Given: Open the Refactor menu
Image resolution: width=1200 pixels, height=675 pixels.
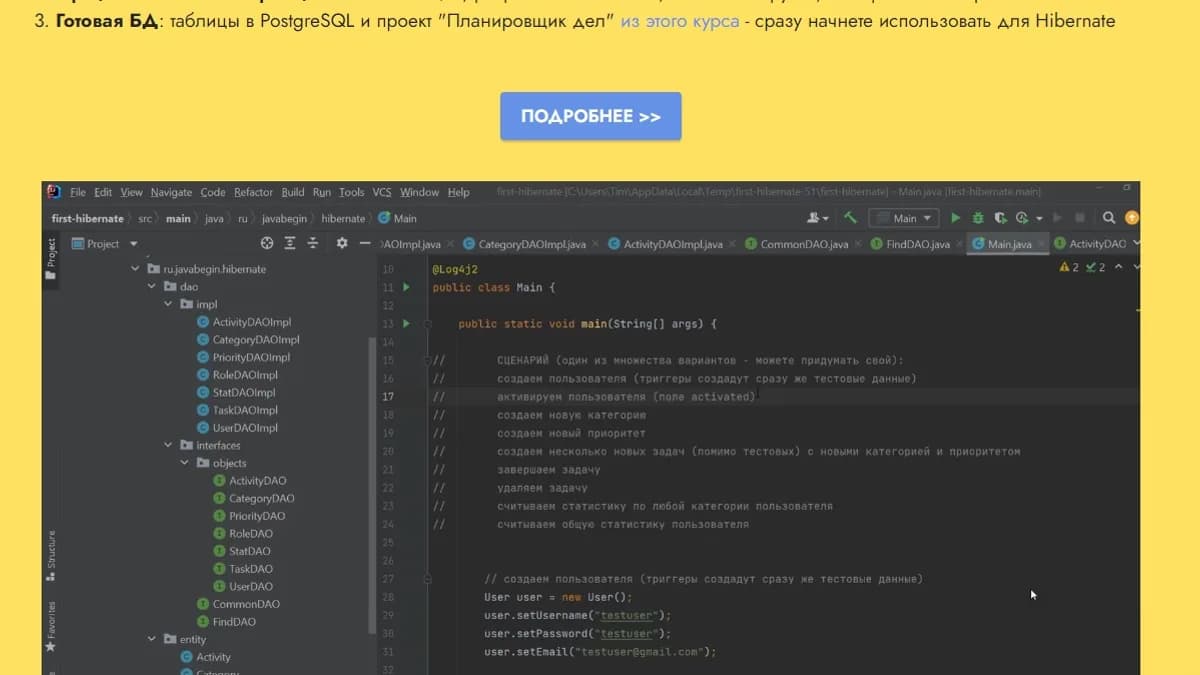Looking at the screenshot, I should point(253,192).
